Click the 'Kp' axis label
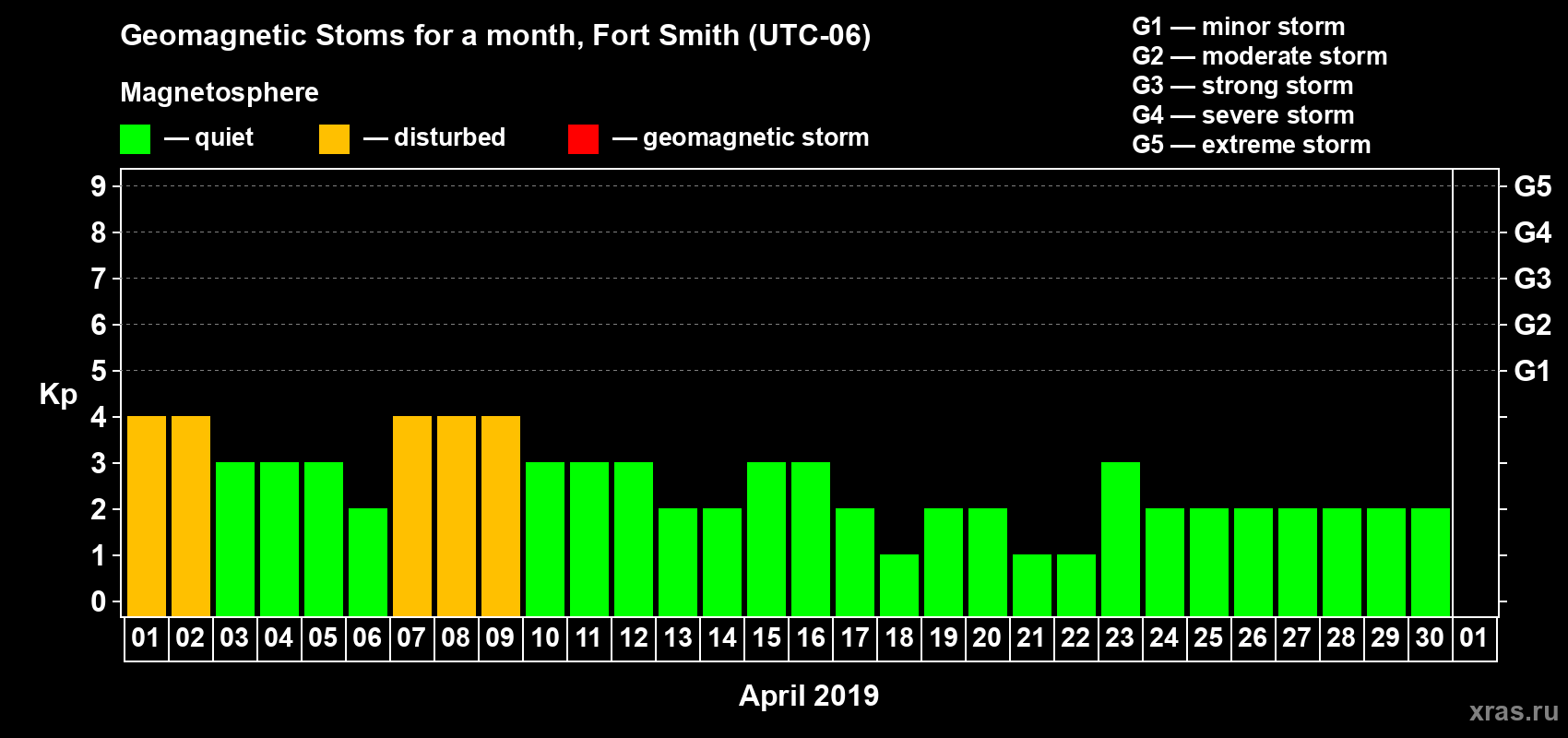Screen dimensions: 1568x738 (x=58, y=395)
